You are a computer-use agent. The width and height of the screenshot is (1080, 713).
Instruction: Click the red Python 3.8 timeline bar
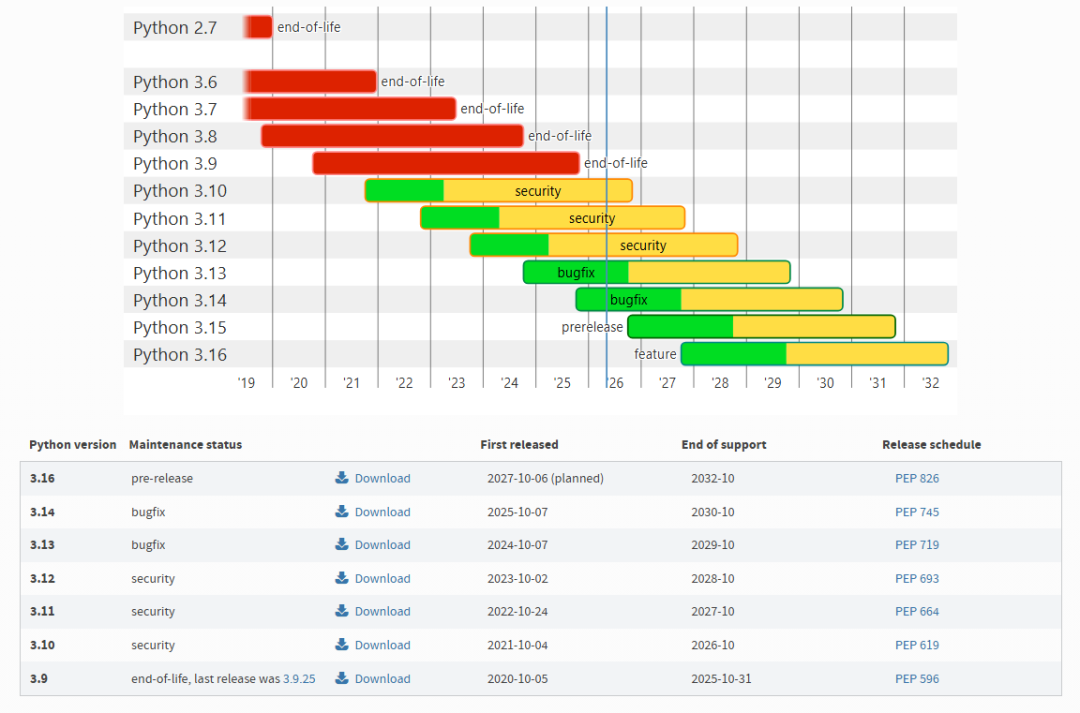392,136
